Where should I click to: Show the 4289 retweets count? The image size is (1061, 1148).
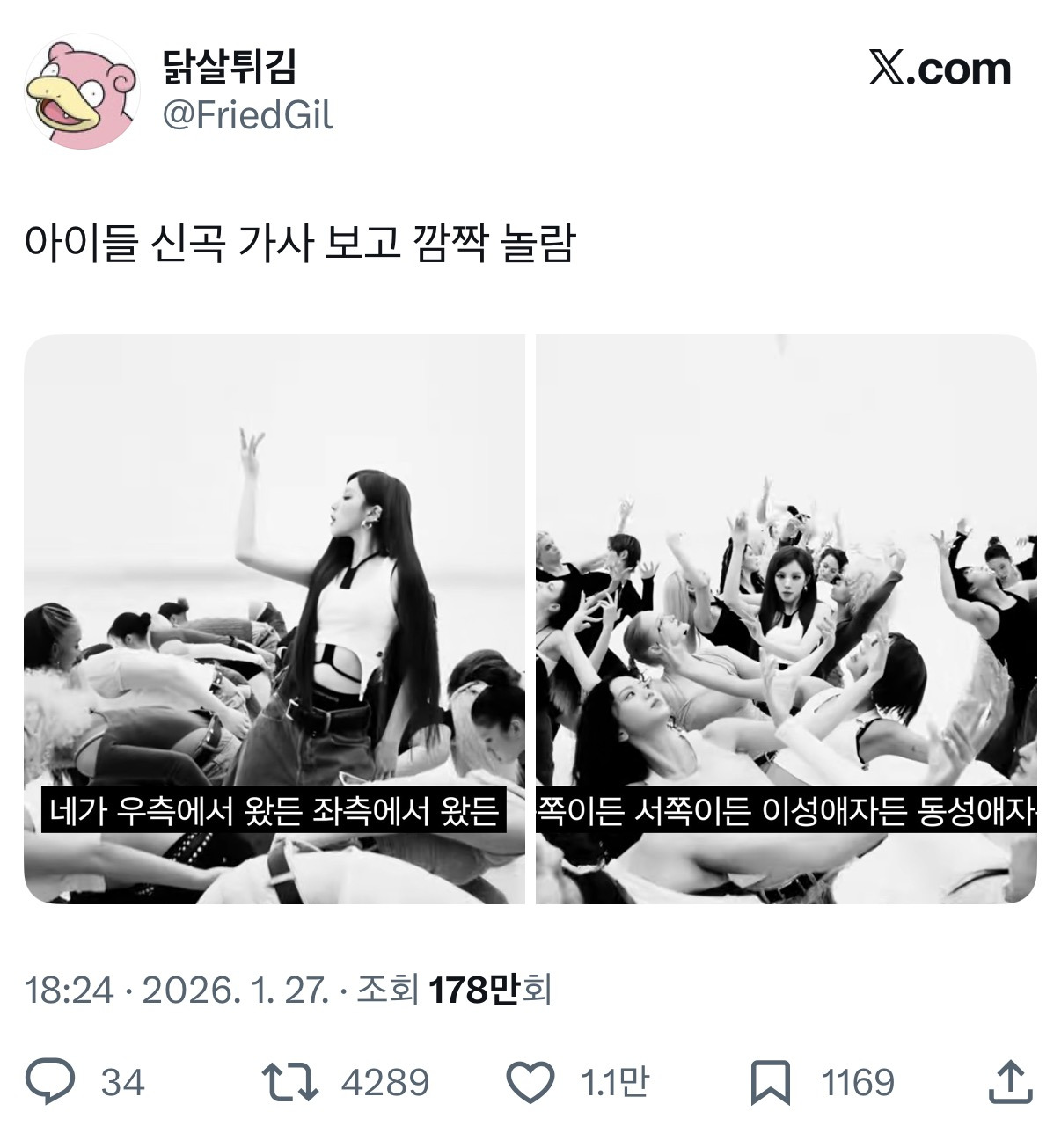click(x=385, y=1083)
